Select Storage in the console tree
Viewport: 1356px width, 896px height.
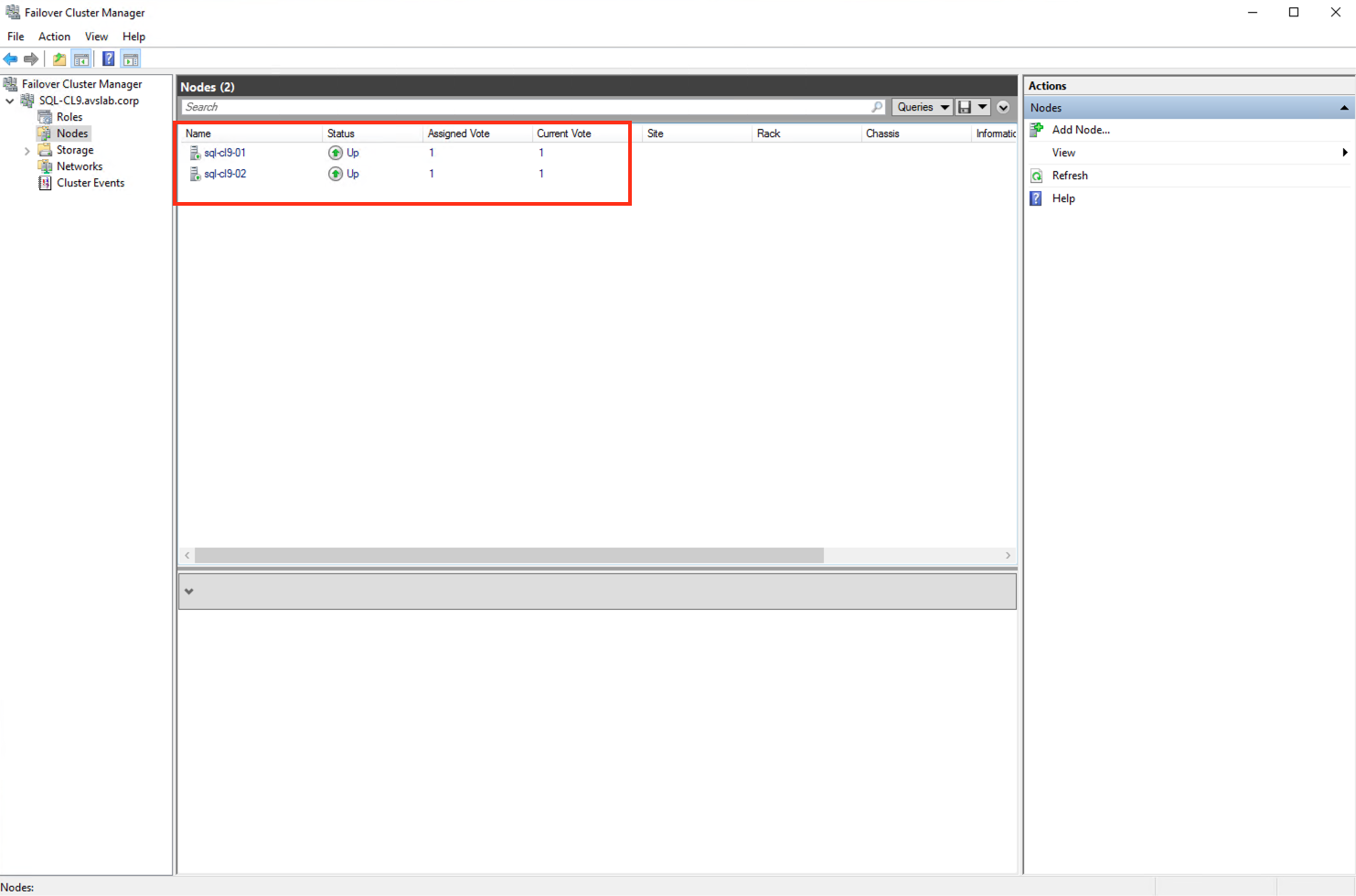click(75, 150)
